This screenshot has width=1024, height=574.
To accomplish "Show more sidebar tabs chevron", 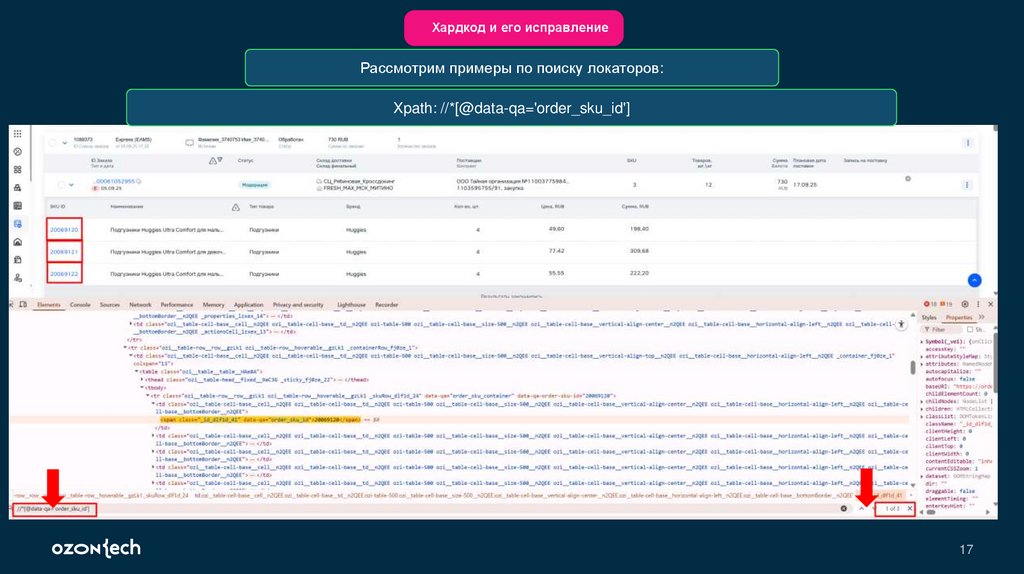I will [x=982, y=317].
